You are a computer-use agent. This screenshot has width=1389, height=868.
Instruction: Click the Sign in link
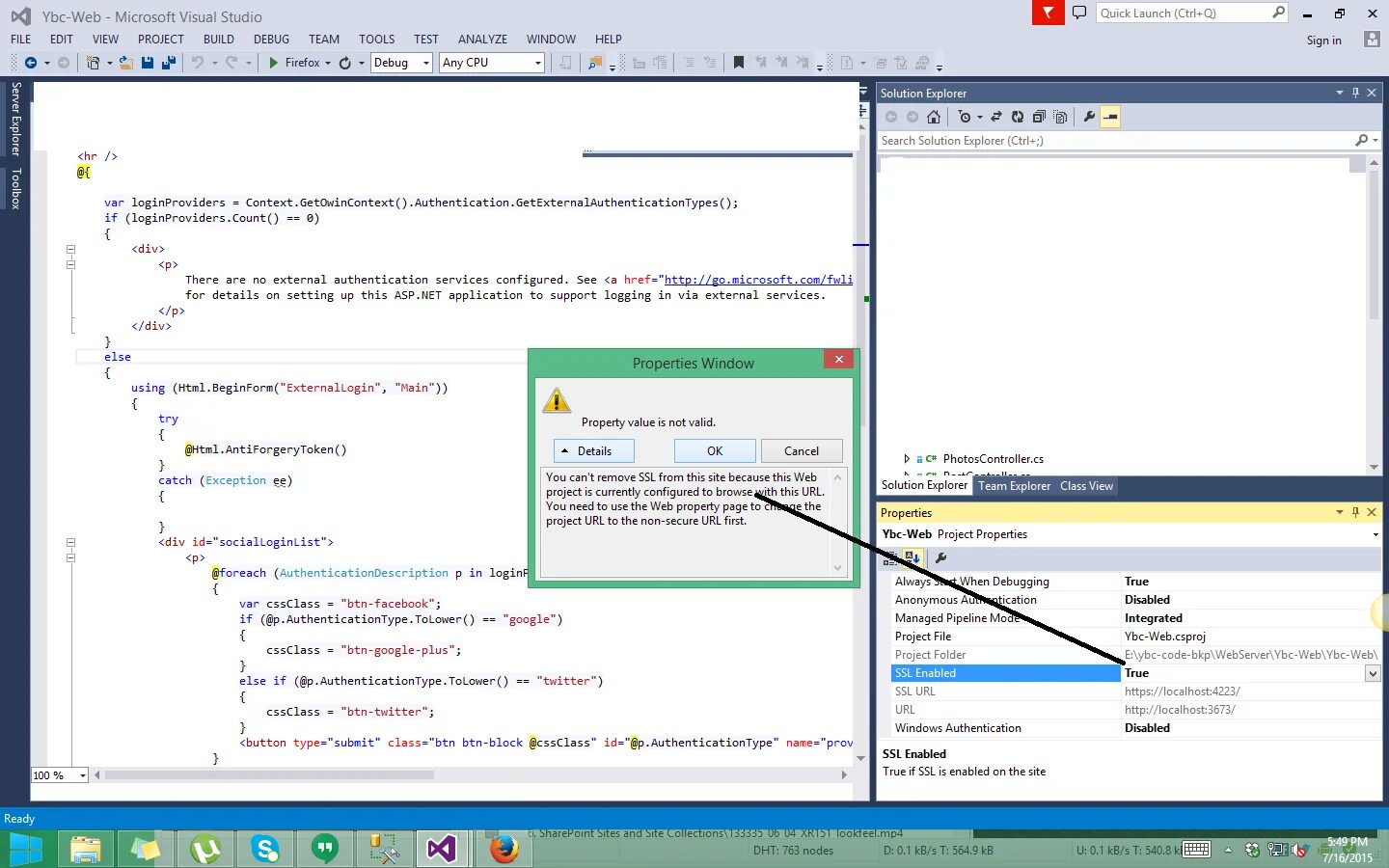click(x=1323, y=41)
